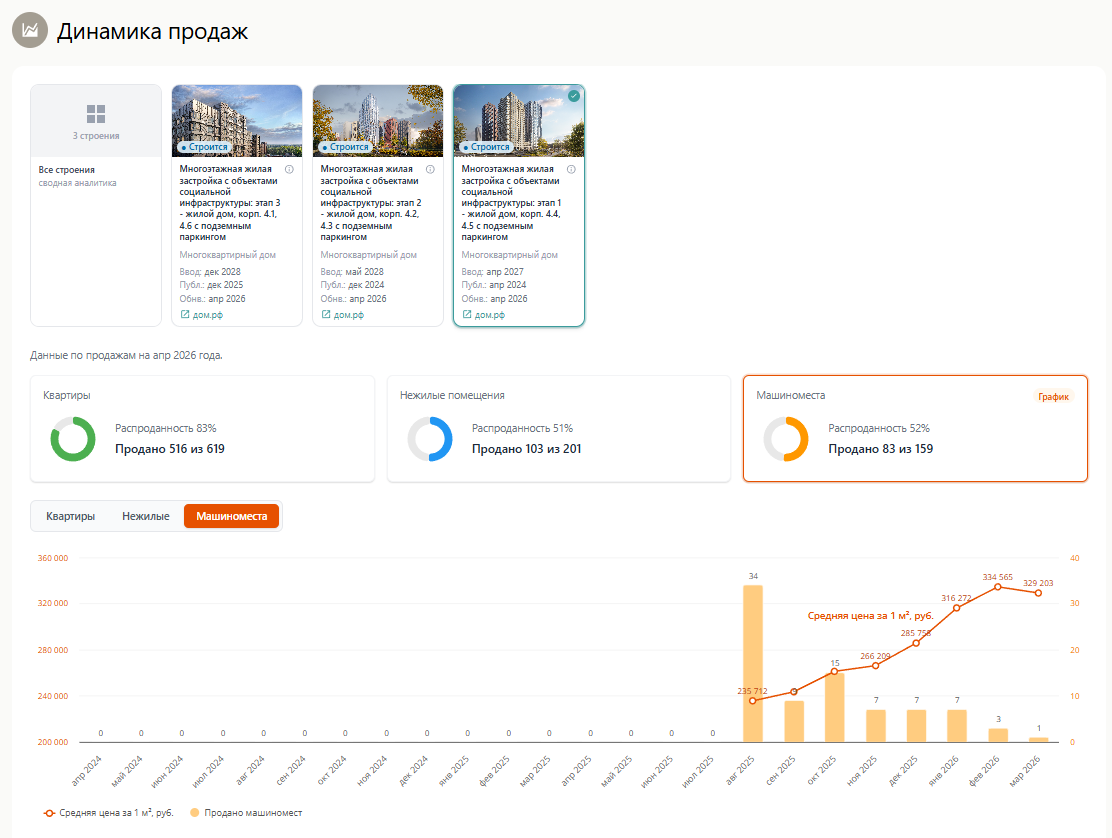
Task: Click the parking orange donut chart icon
Action: [x=786, y=439]
